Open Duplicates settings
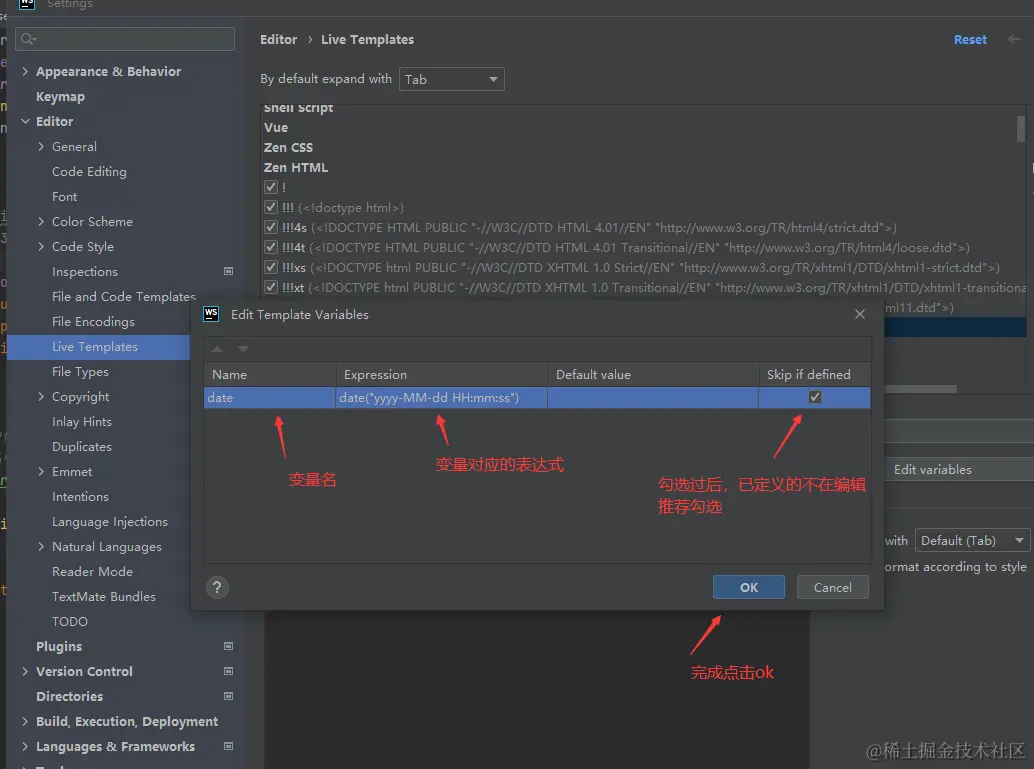This screenshot has height=769, width=1034. tap(82, 446)
